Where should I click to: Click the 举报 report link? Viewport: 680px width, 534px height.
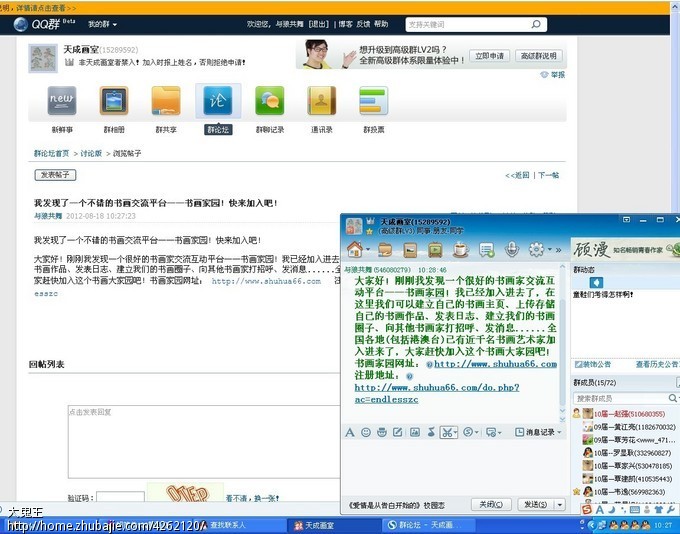pos(557,75)
